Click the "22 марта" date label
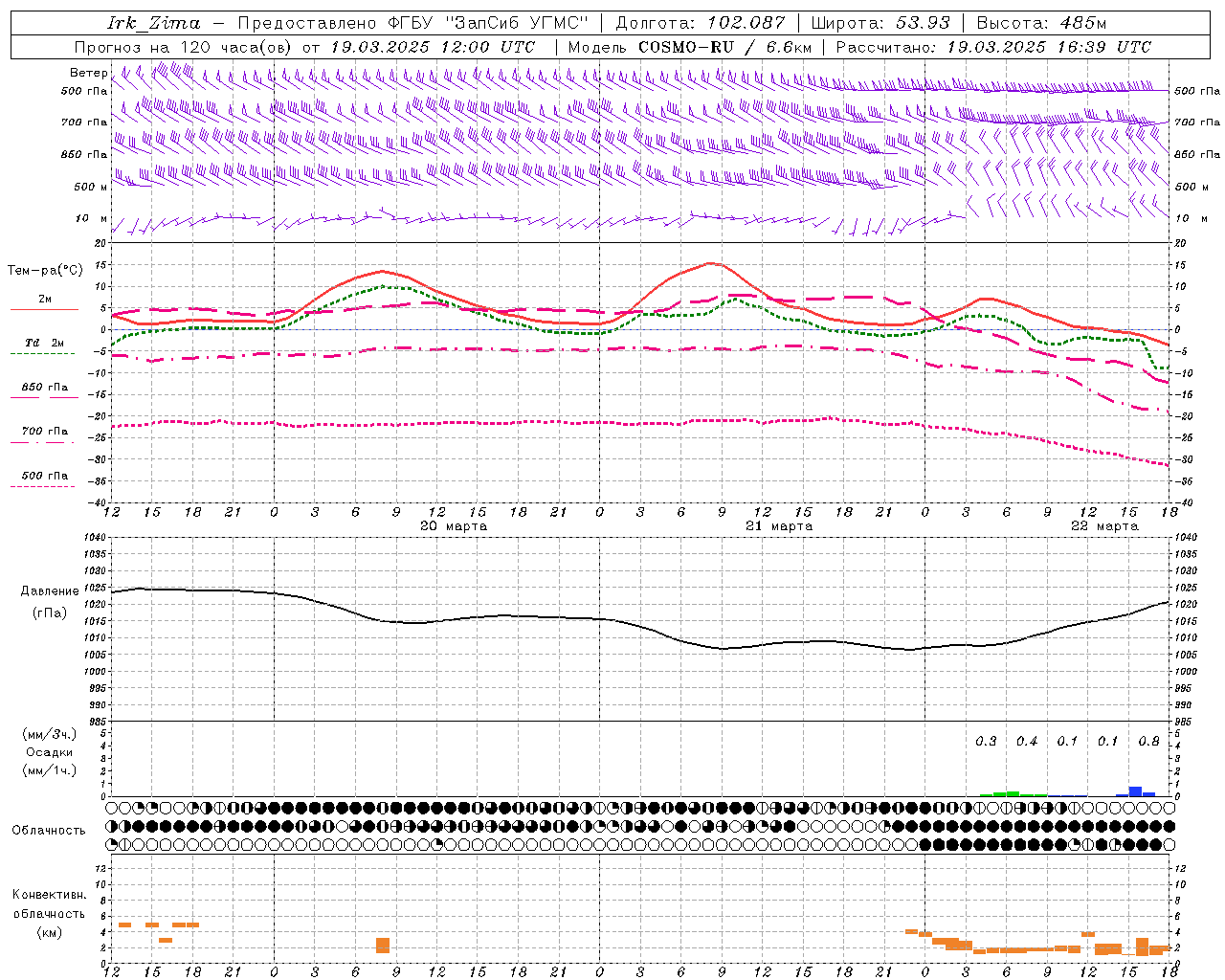Image resolution: width=1225 pixels, height=980 pixels. coord(1104,526)
